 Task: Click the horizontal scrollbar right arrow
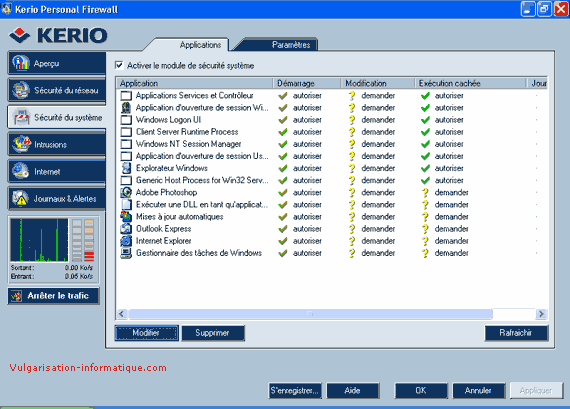pos(541,314)
